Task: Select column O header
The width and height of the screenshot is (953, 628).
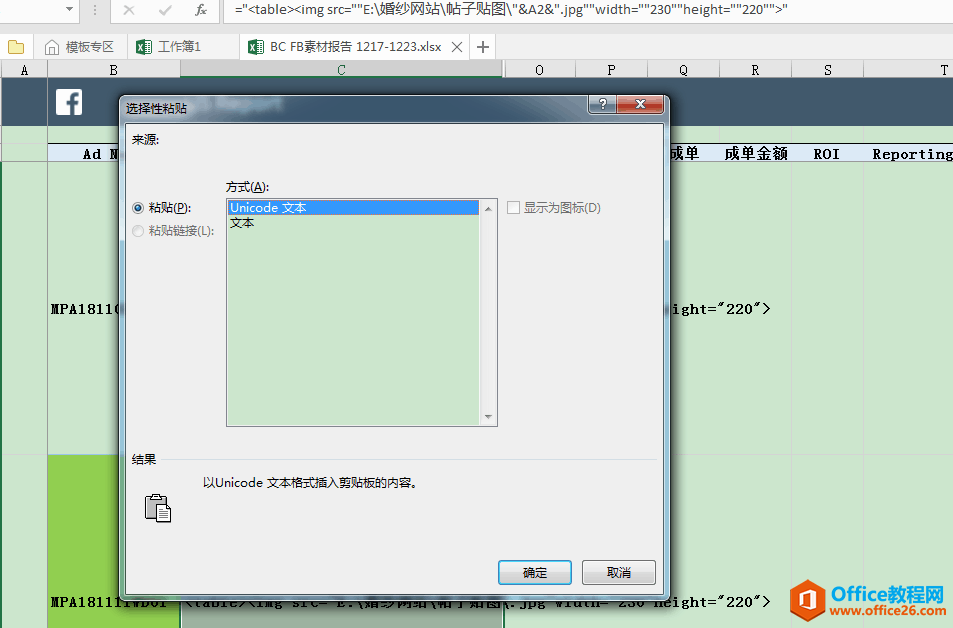Action: (x=540, y=70)
